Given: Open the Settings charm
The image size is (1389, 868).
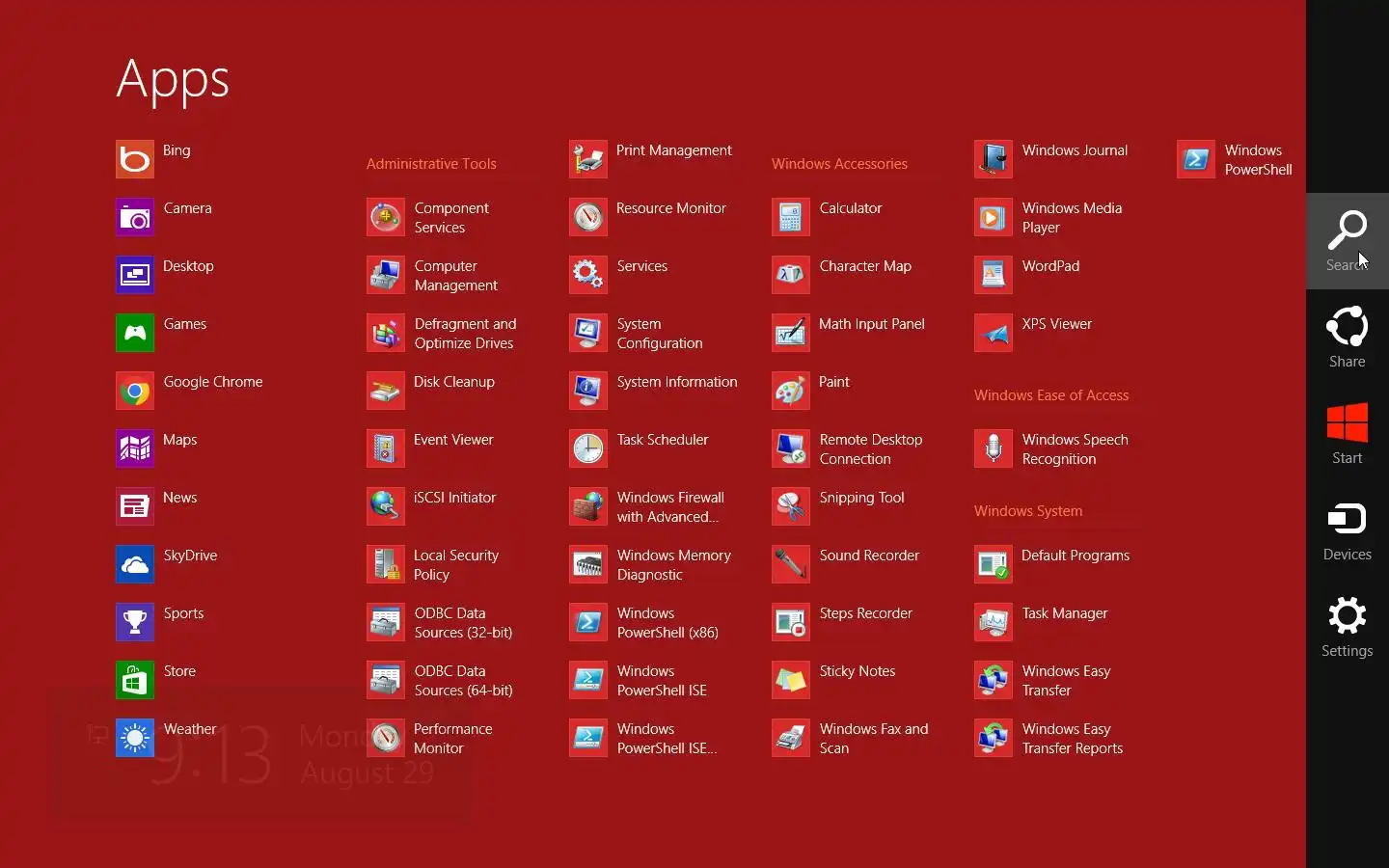Looking at the screenshot, I should pos(1348,627).
